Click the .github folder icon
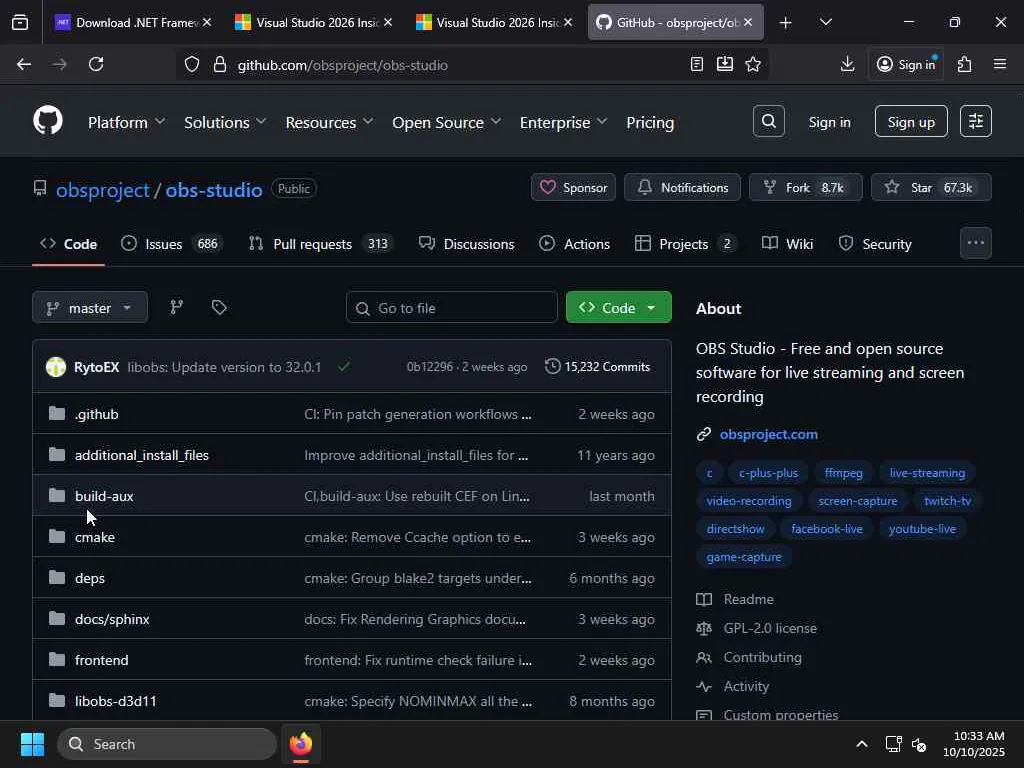This screenshot has width=1024, height=768. [57, 413]
